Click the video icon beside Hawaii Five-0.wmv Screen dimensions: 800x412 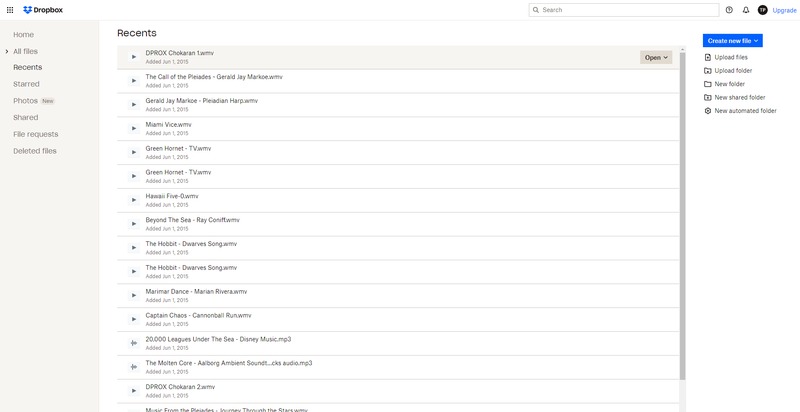134,200
